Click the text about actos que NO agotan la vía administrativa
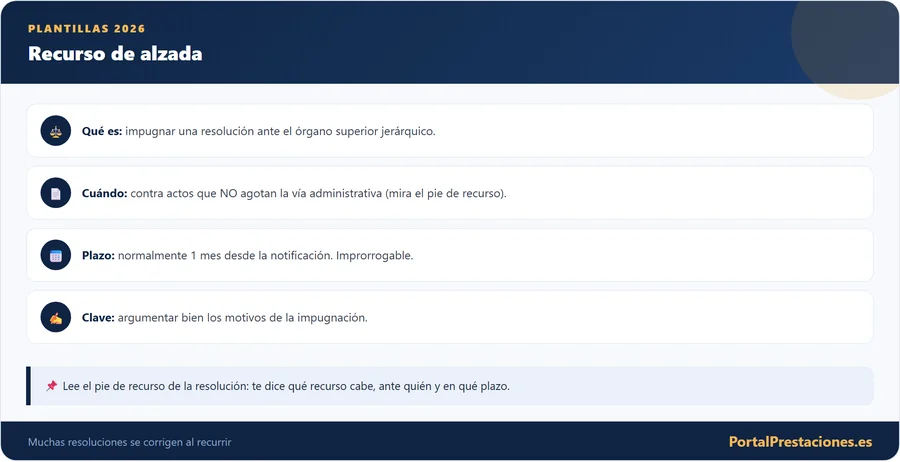 [x=318, y=193]
